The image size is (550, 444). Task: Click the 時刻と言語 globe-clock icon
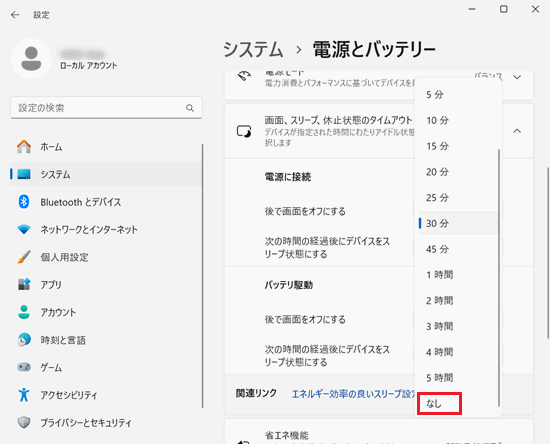coord(24,340)
